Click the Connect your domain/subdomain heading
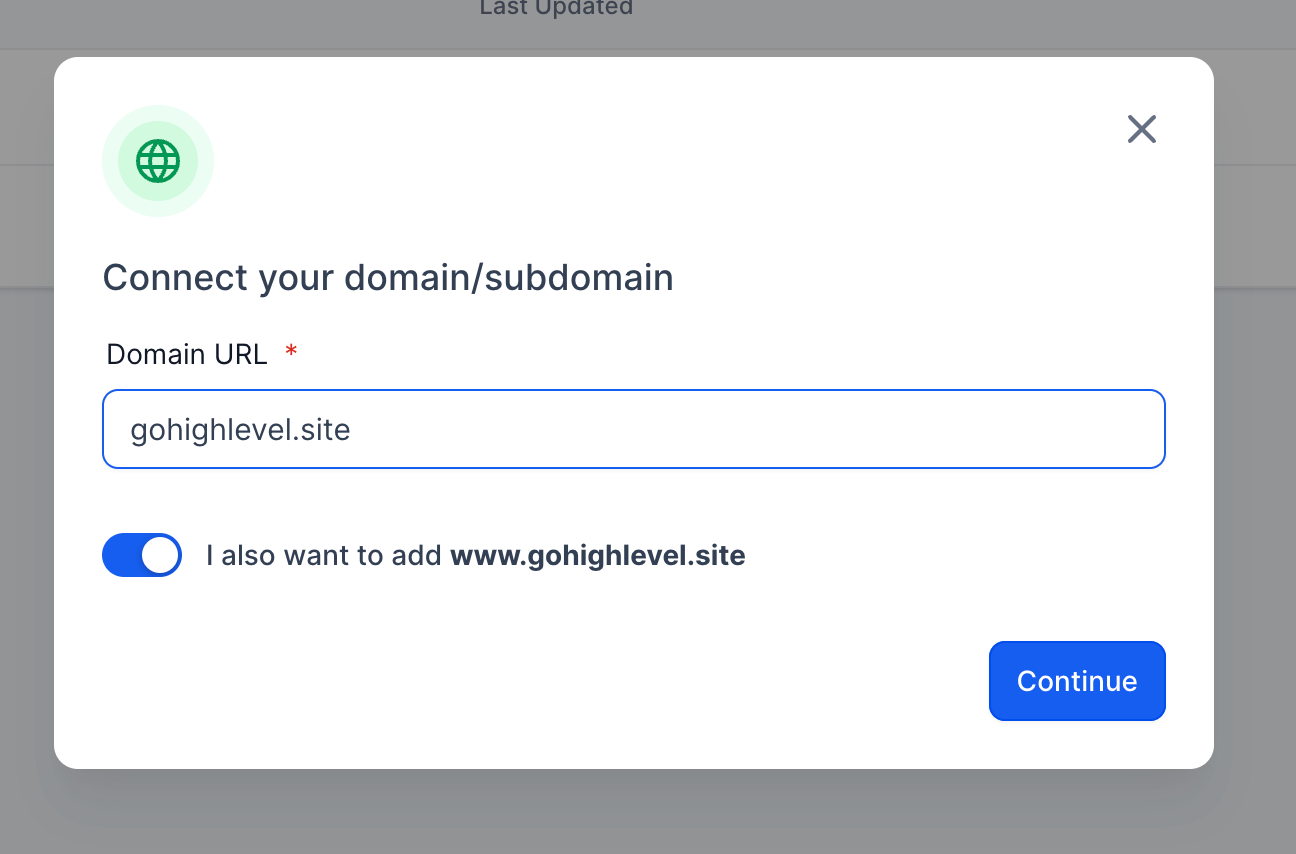The width and height of the screenshot is (1296, 854). pos(388,277)
